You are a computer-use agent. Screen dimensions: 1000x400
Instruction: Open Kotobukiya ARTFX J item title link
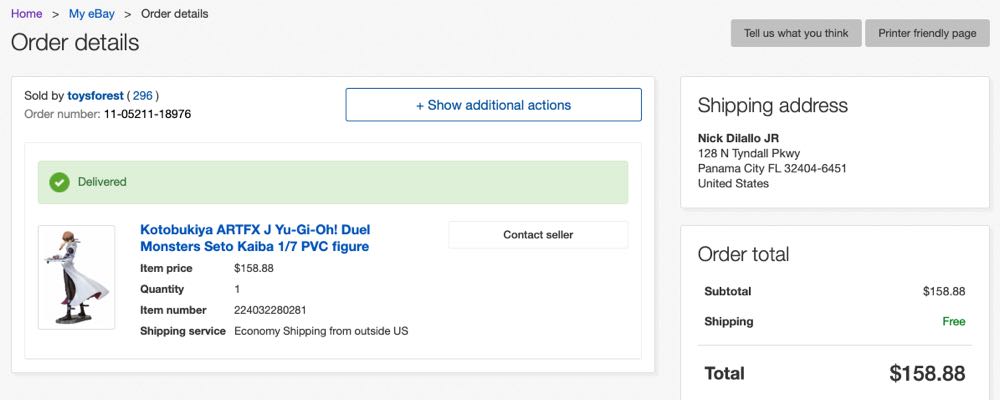tap(255, 238)
